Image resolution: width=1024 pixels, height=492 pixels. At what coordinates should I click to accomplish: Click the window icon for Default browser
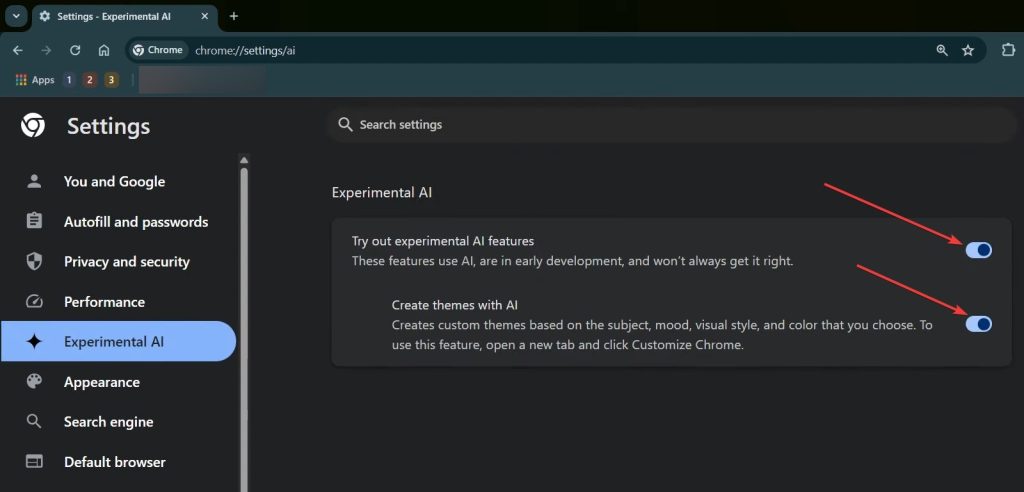click(x=34, y=461)
